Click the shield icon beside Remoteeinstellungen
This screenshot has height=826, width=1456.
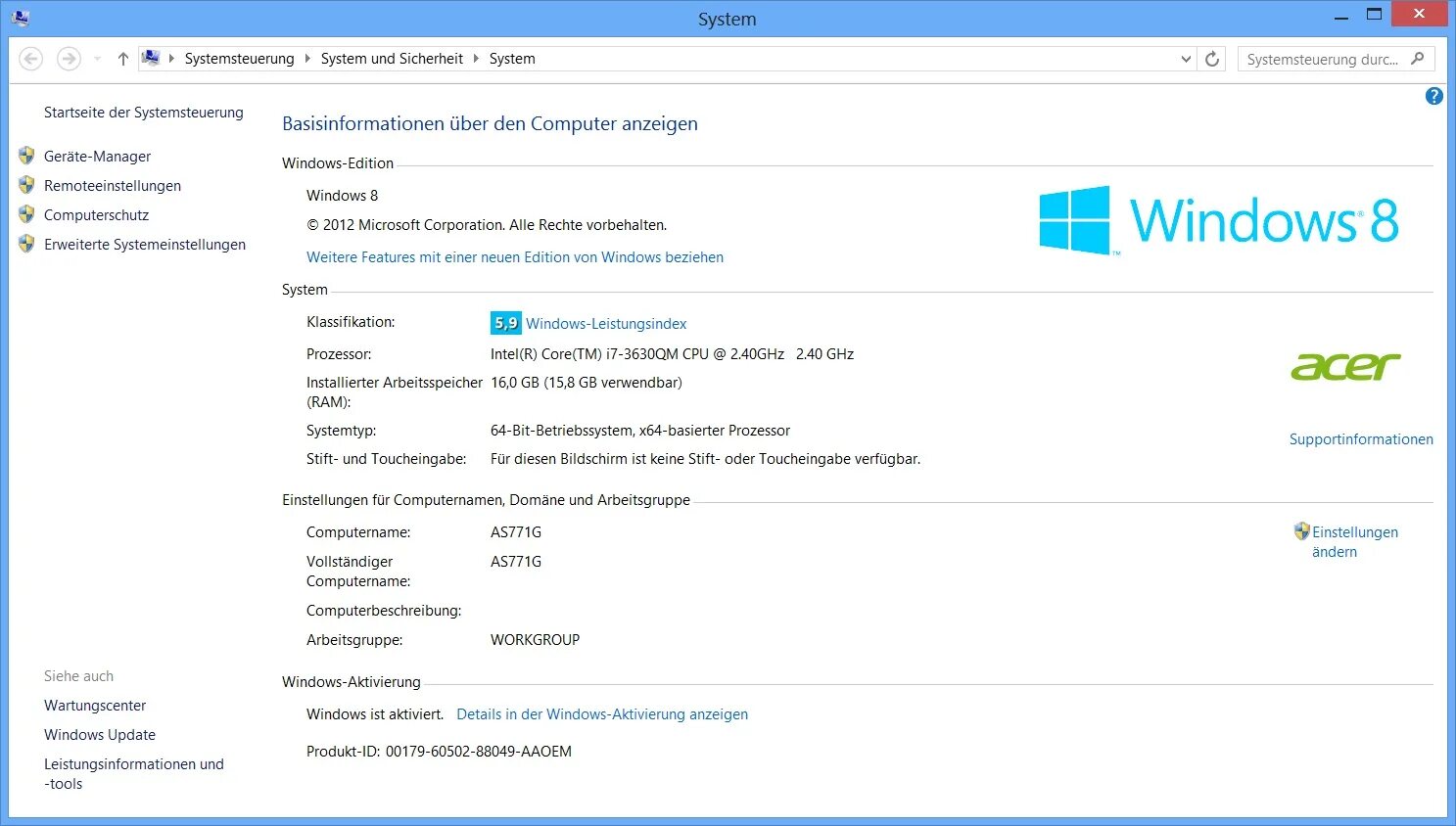click(x=26, y=185)
